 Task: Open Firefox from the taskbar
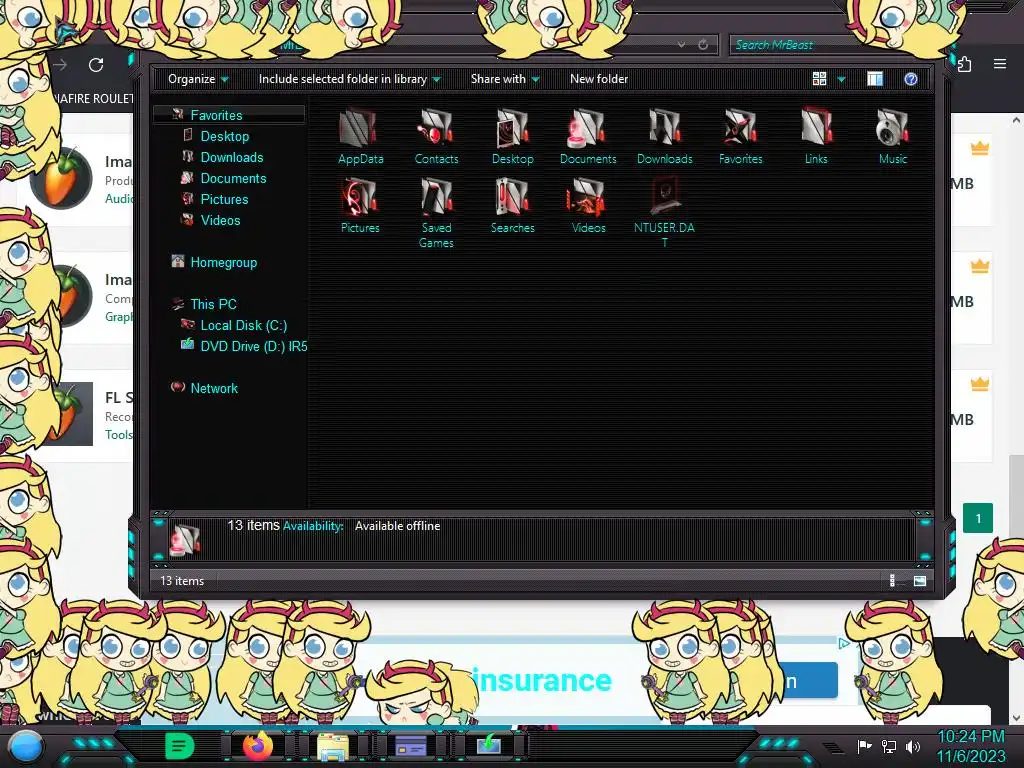[257, 745]
